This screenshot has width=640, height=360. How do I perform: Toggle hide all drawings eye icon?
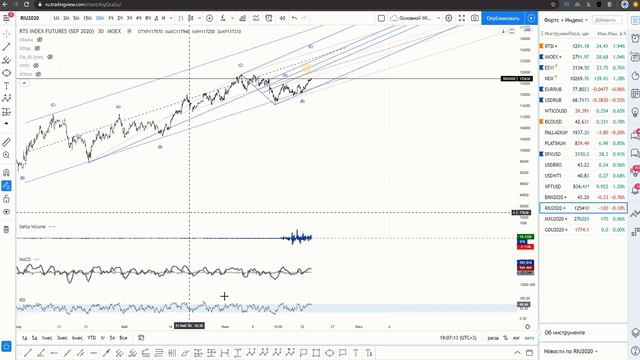point(6,212)
